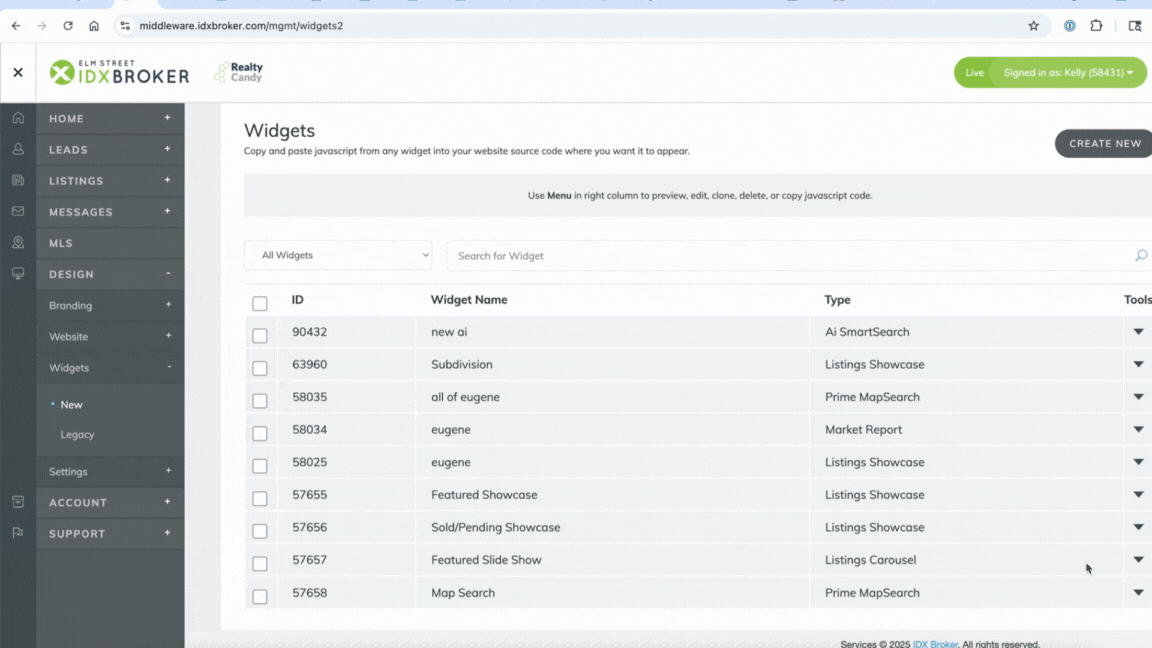This screenshot has height=648, width=1152.
Task: Open the MLS menu item
Action: tap(110, 243)
